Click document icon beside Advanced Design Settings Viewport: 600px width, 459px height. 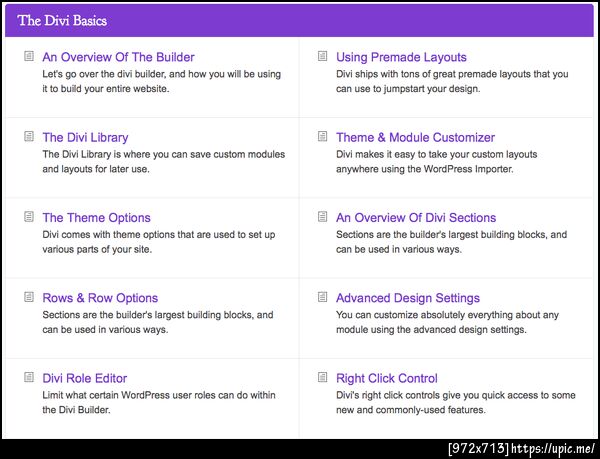[x=323, y=297]
